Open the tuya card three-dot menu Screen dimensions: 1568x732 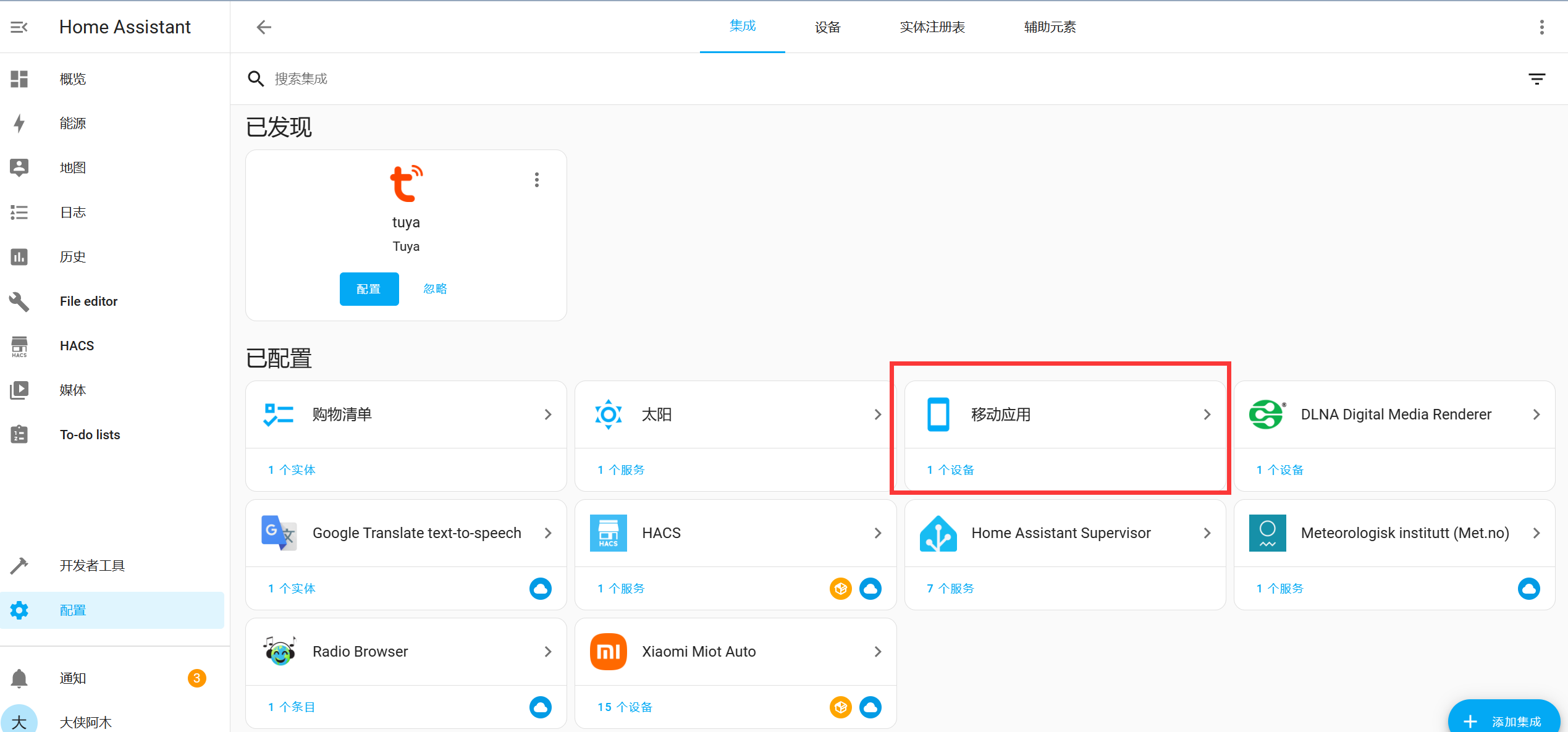pyautogui.click(x=537, y=180)
